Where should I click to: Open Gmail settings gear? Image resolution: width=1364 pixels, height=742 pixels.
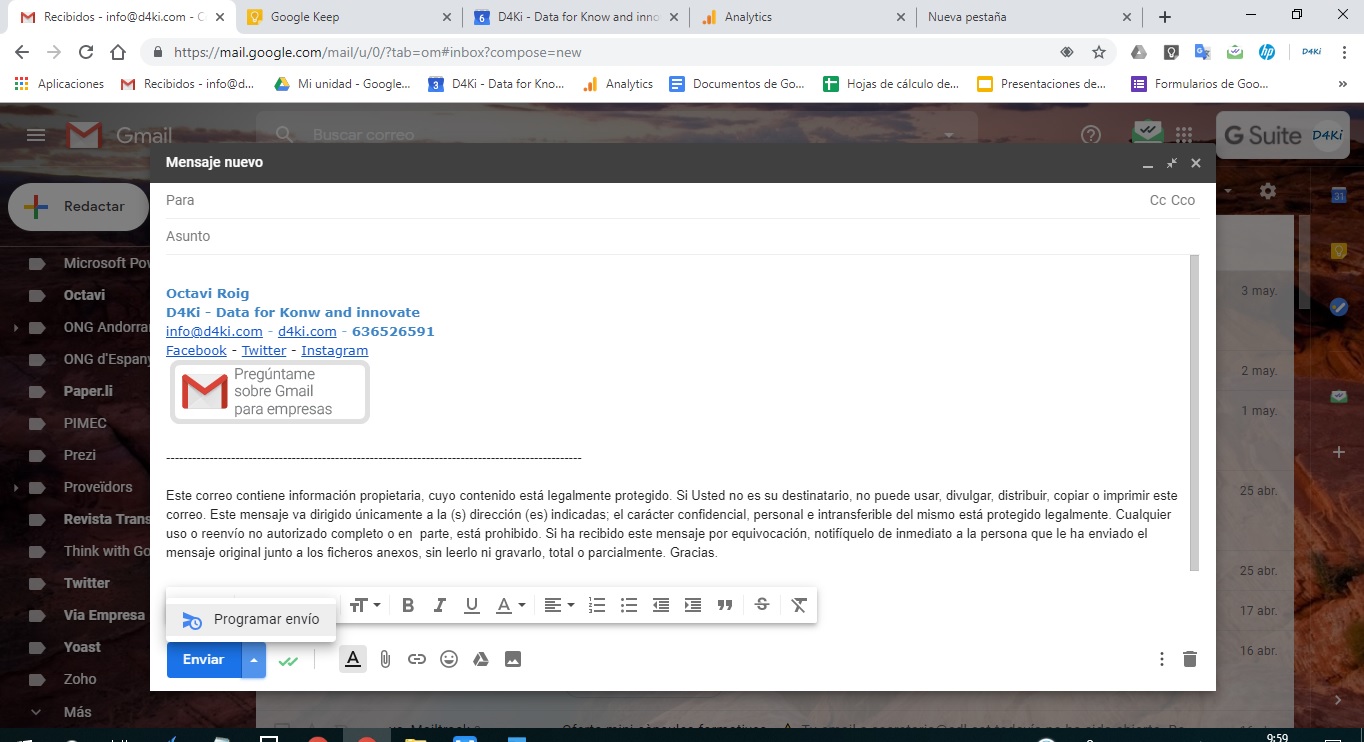(1268, 191)
